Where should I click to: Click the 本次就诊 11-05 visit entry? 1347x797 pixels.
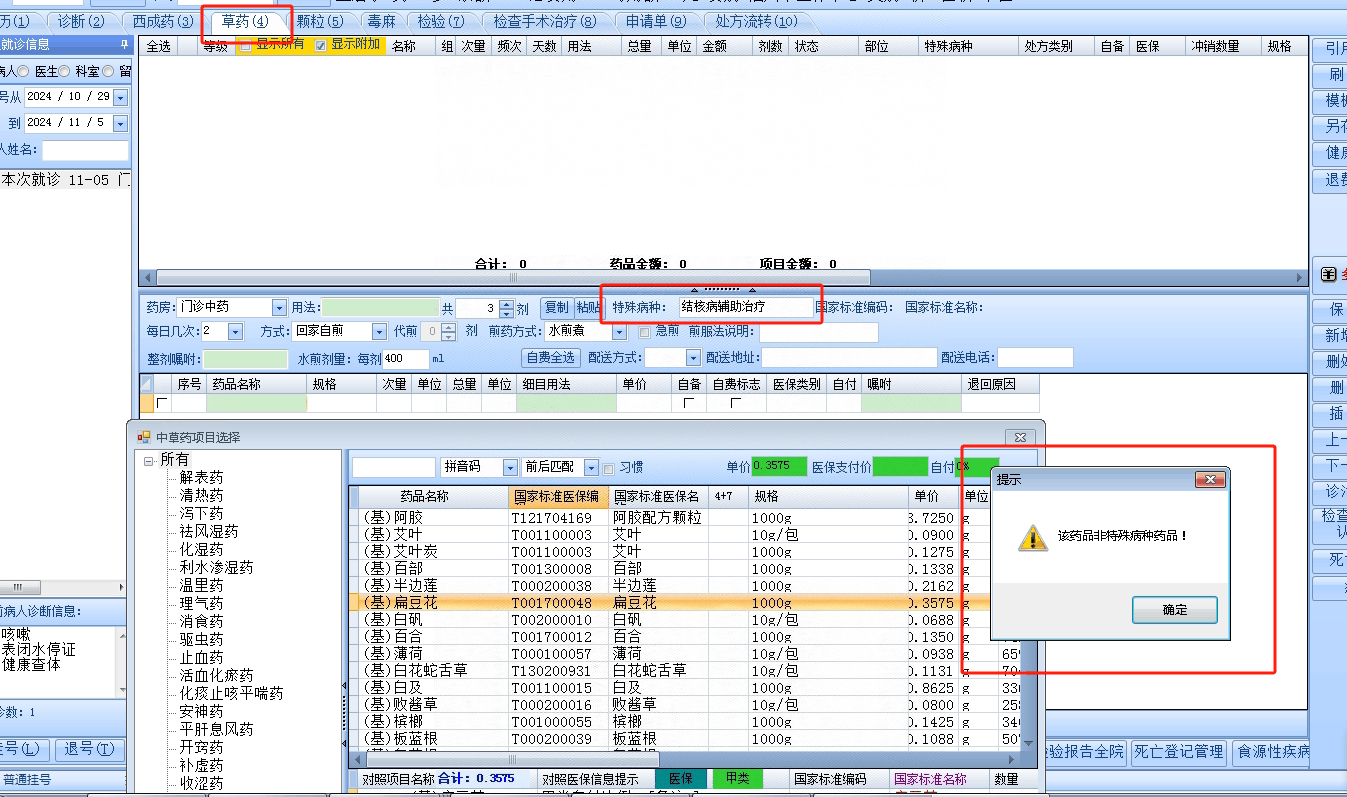point(66,181)
